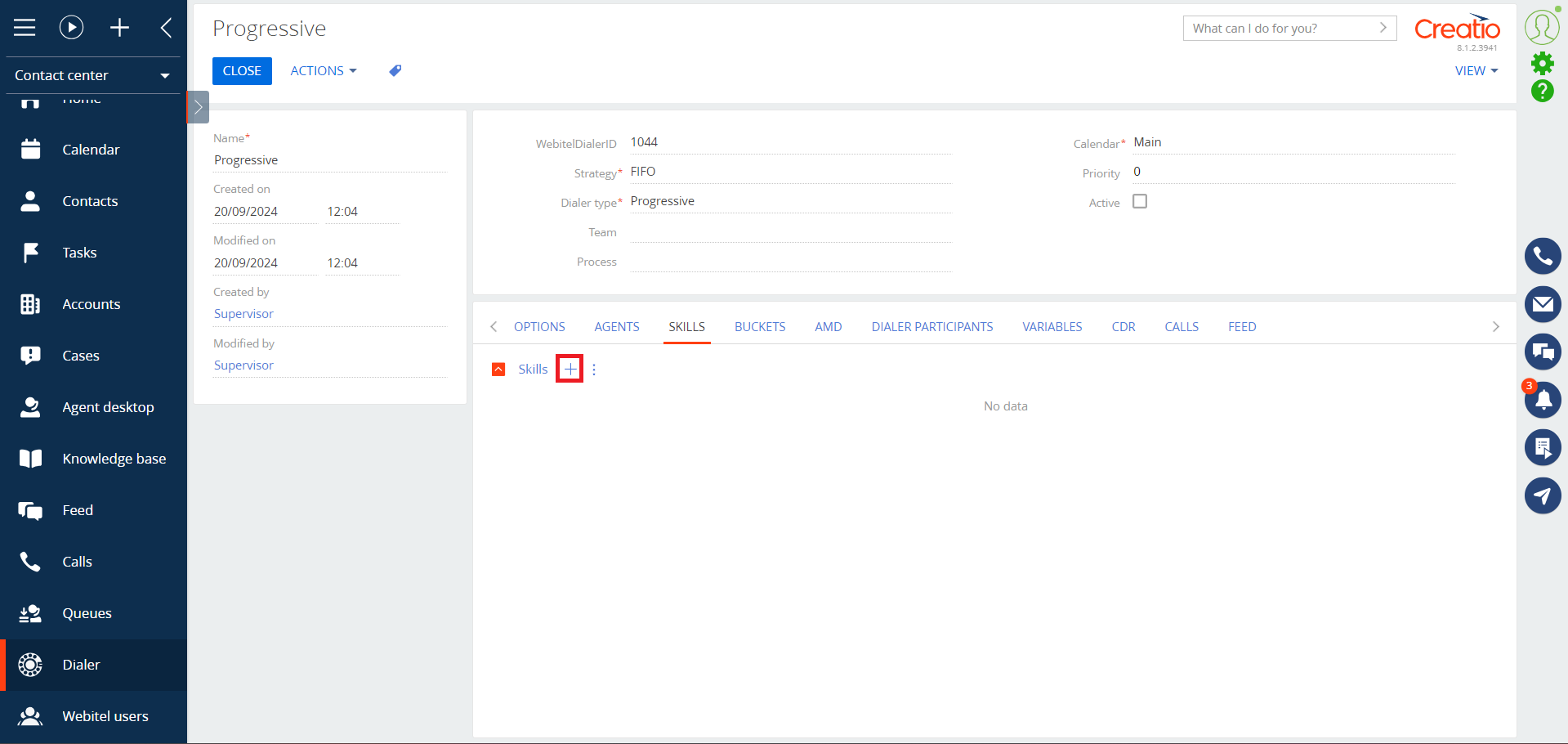Screen dimensions: 1568x744
Task: Open the notifications bell panel
Action: tap(1543, 400)
